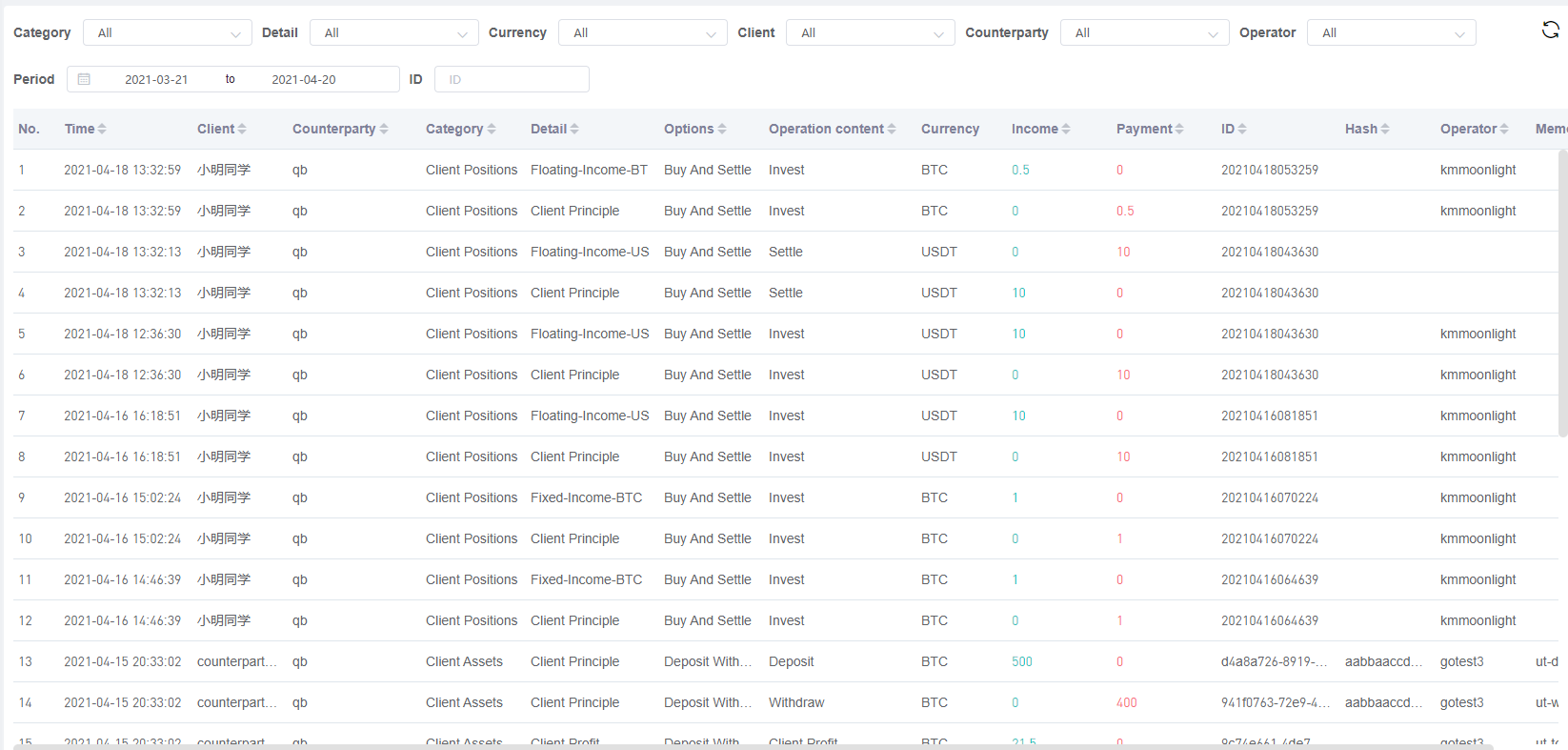Viewport: 1568px width, 750px height.
Task: Sort by the Client column sort arrows
Action: coord(242,129)
